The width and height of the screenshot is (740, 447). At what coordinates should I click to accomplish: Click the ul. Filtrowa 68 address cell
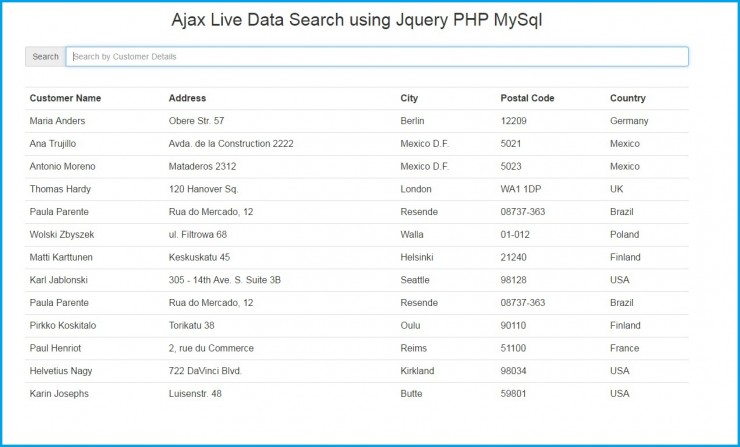coord(198,235)
